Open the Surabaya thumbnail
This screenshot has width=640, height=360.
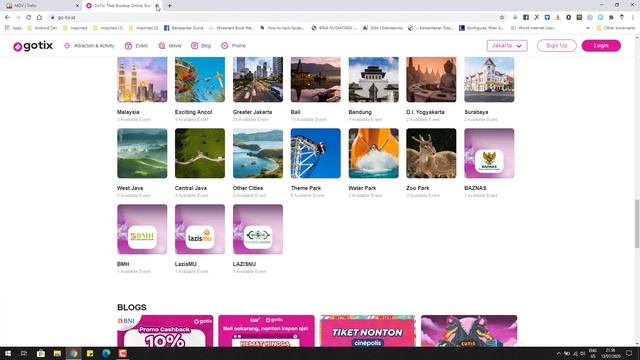coord(489,79)
